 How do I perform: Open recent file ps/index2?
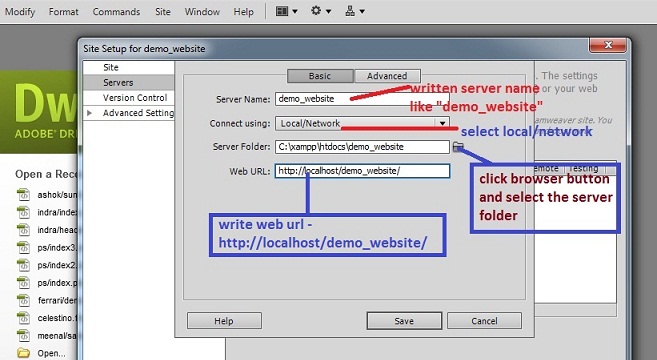pos(57,265)
